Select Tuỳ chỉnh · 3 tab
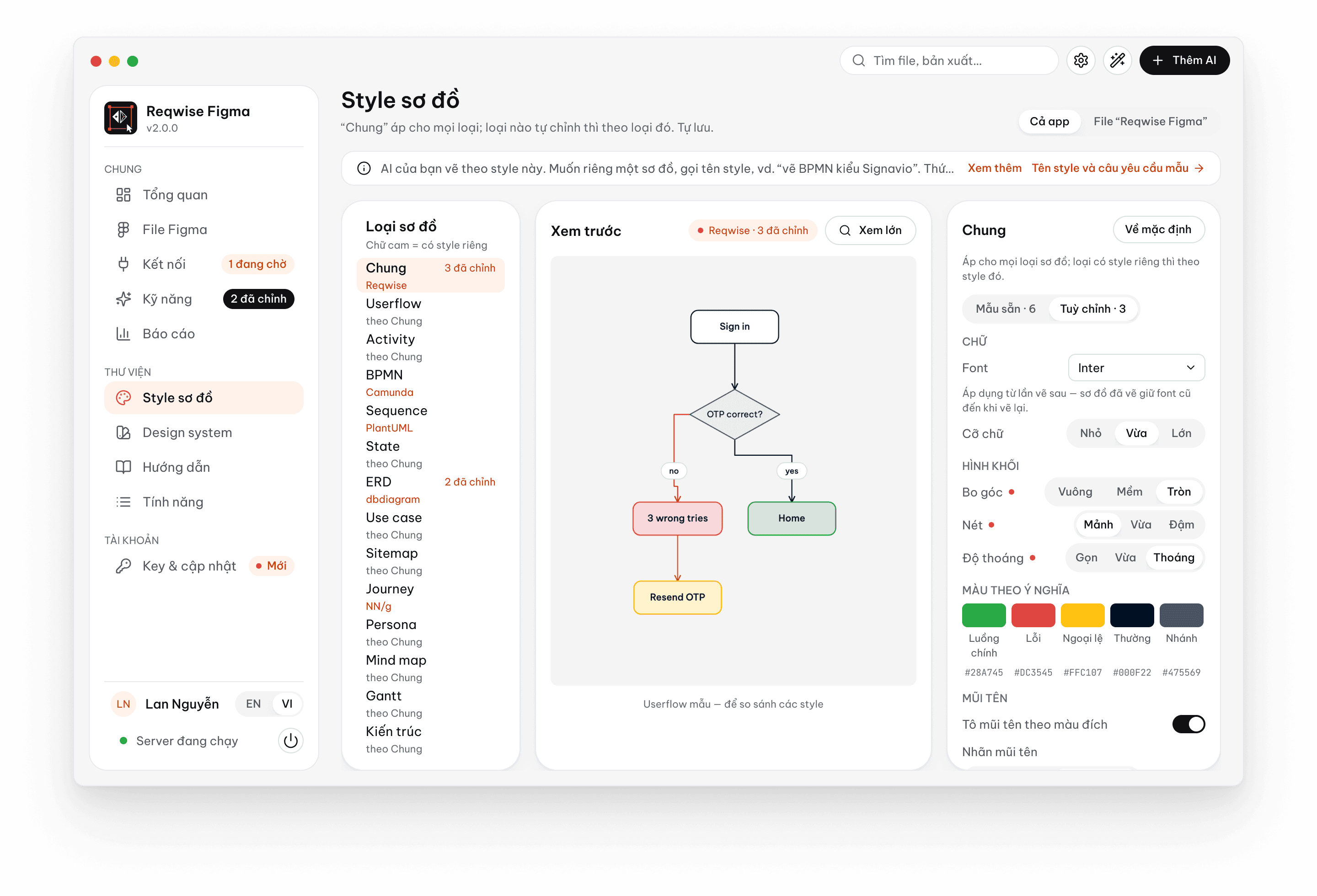Viewport: 1317px width, 896px height. click(1092, 309)
